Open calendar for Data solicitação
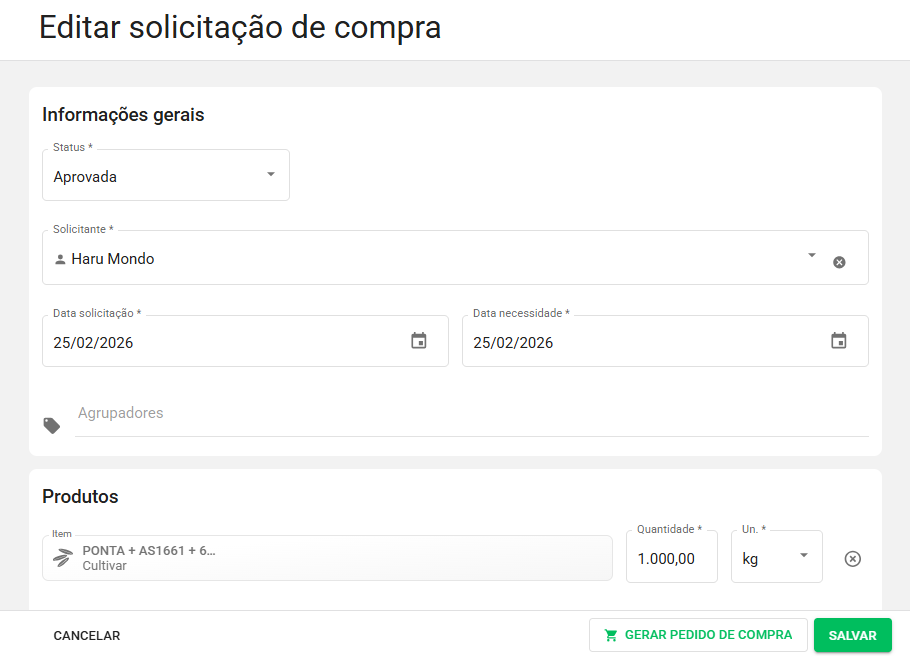 (x=419, y=341)
